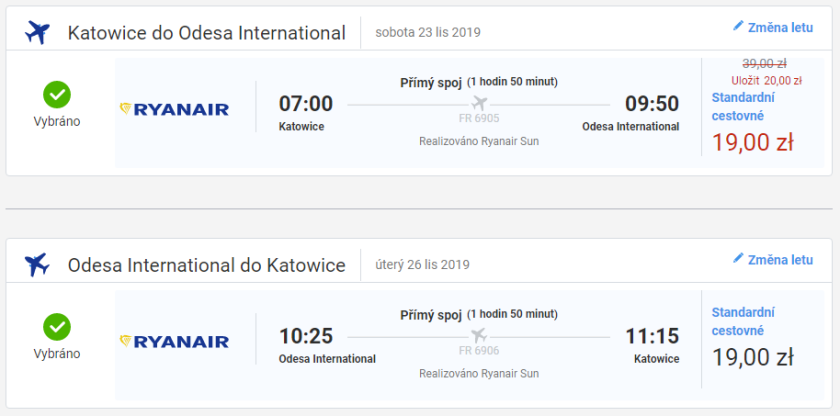Toggle the green Vybráno checkmark for outbound flight

pos(56,94)
